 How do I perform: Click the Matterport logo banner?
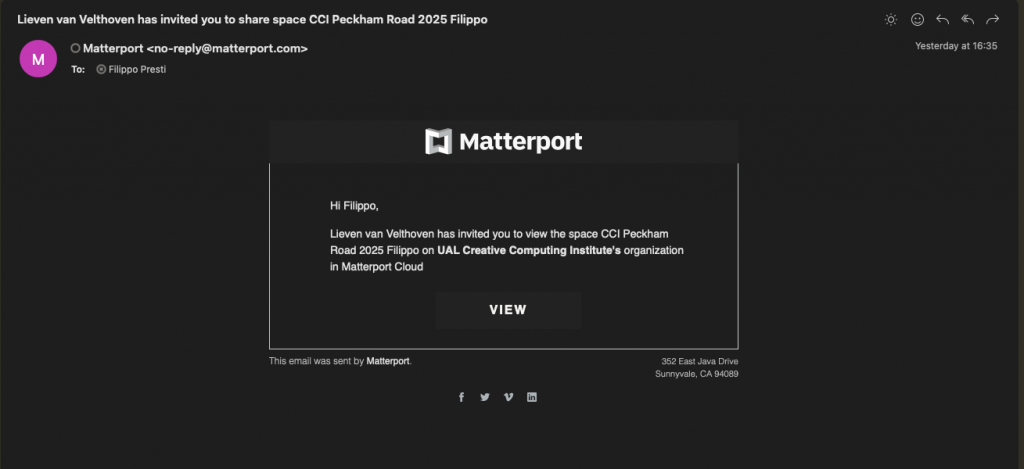point(504,142)
